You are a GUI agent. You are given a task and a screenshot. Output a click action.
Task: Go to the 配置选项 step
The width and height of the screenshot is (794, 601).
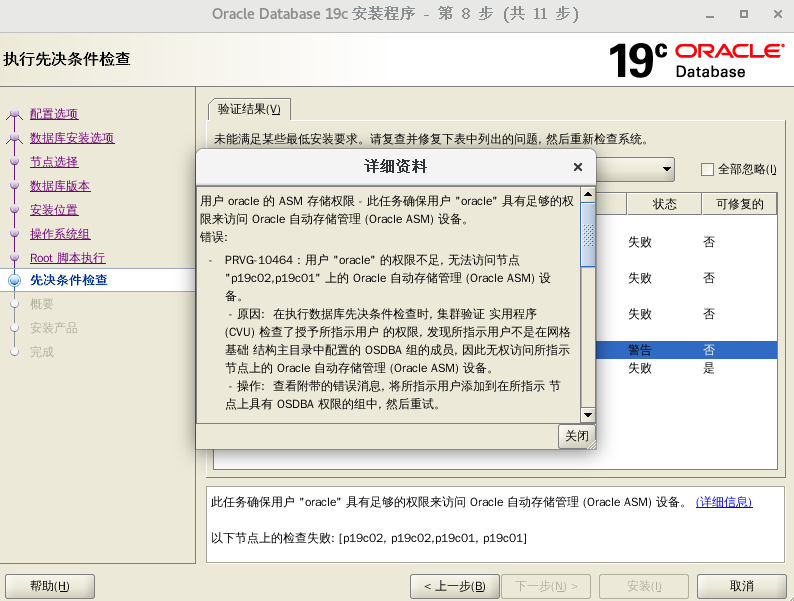pos(54,114)
